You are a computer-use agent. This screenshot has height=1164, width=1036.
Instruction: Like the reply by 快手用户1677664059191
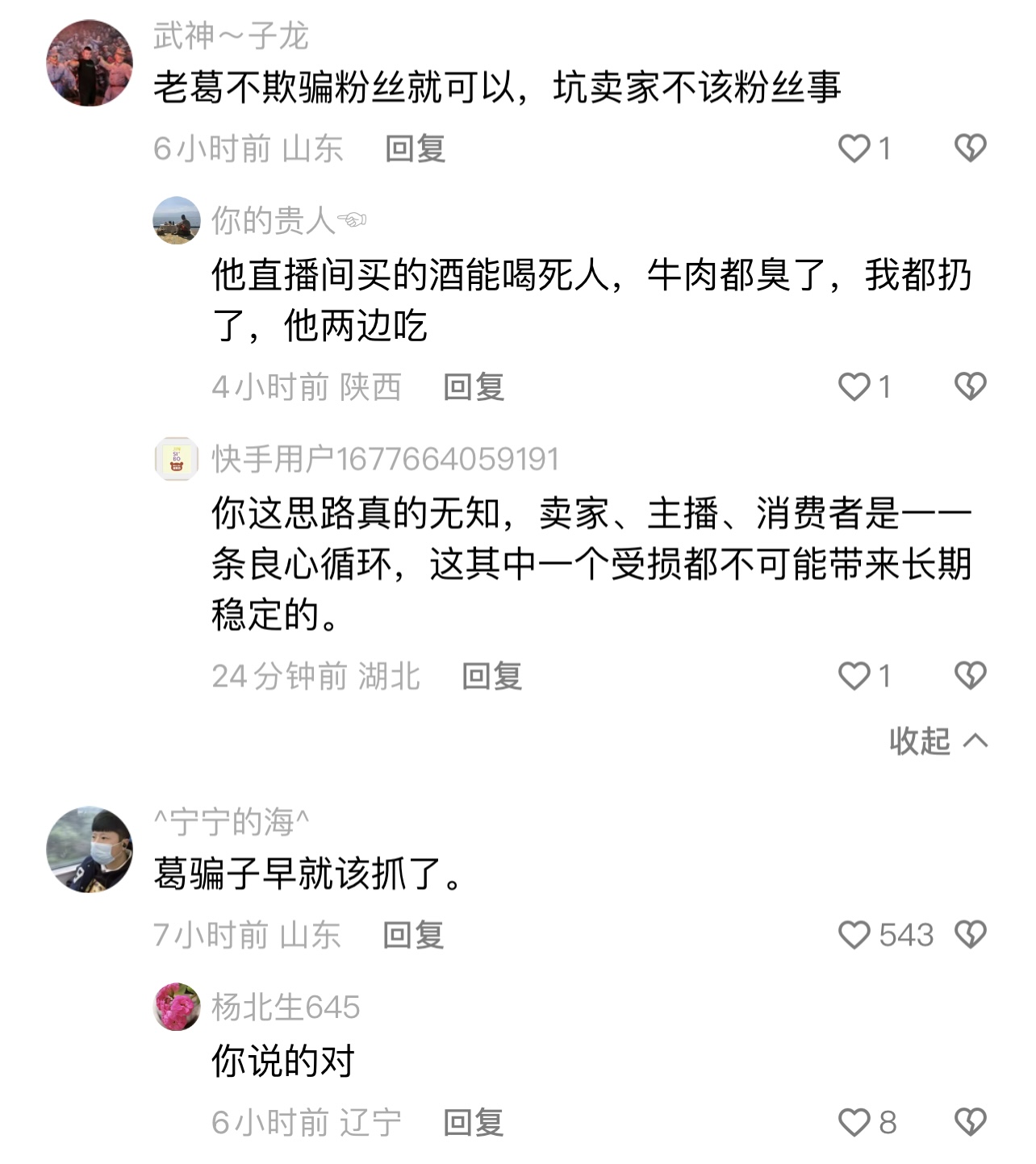pos(854,676)
